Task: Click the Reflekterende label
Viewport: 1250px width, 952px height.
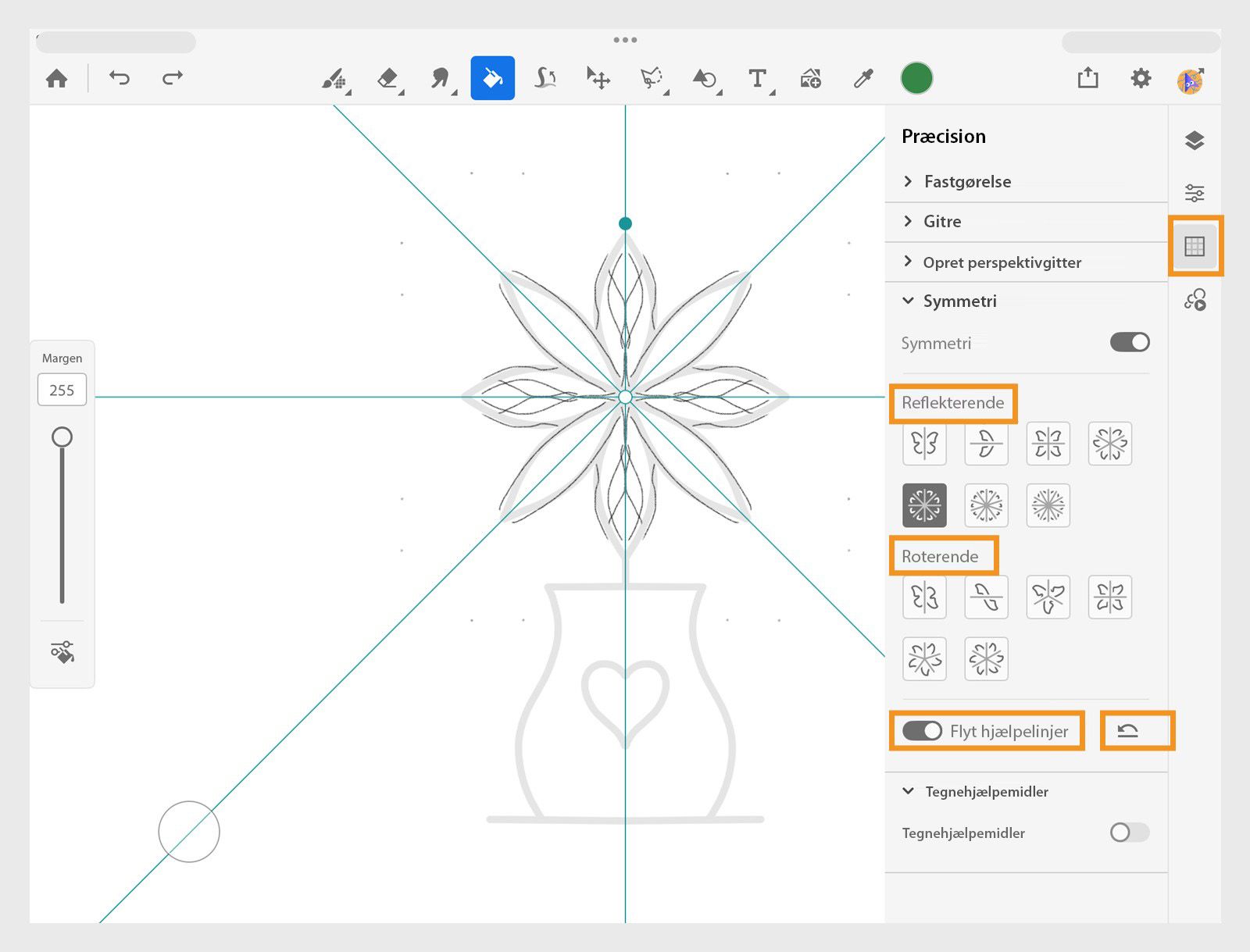Action: point(953,403)
